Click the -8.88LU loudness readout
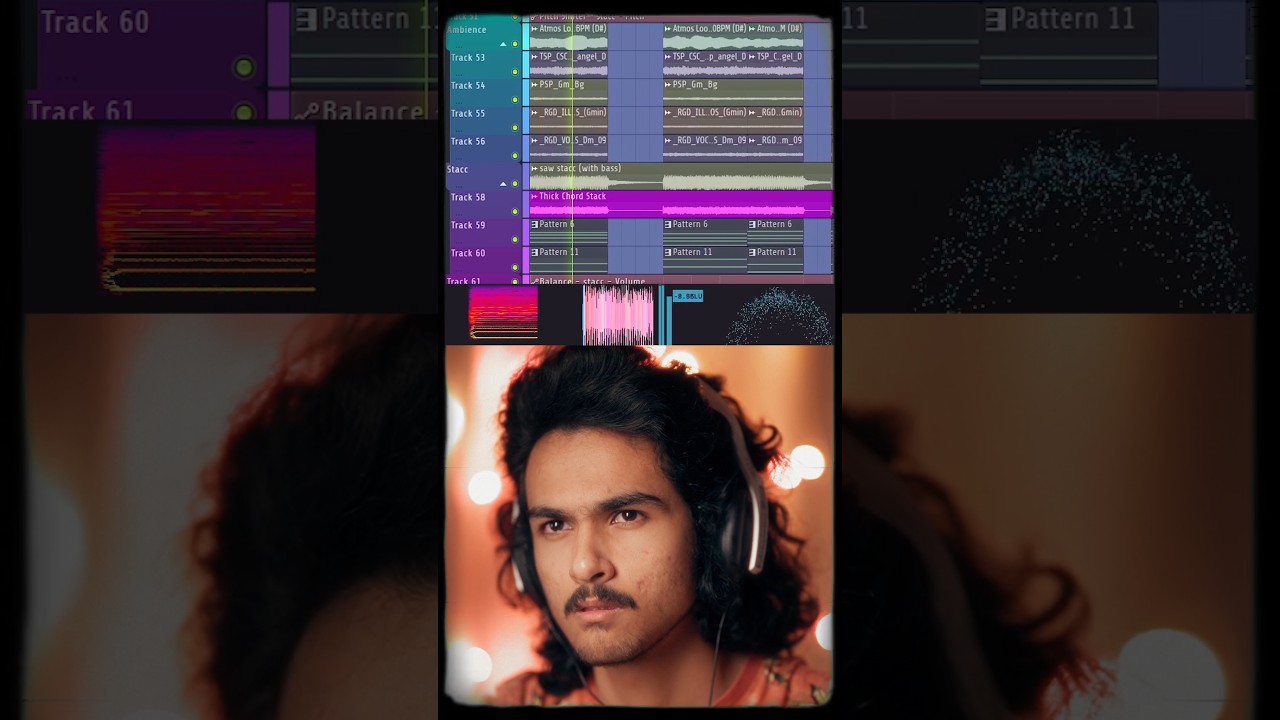 click(x=688, y=296)
